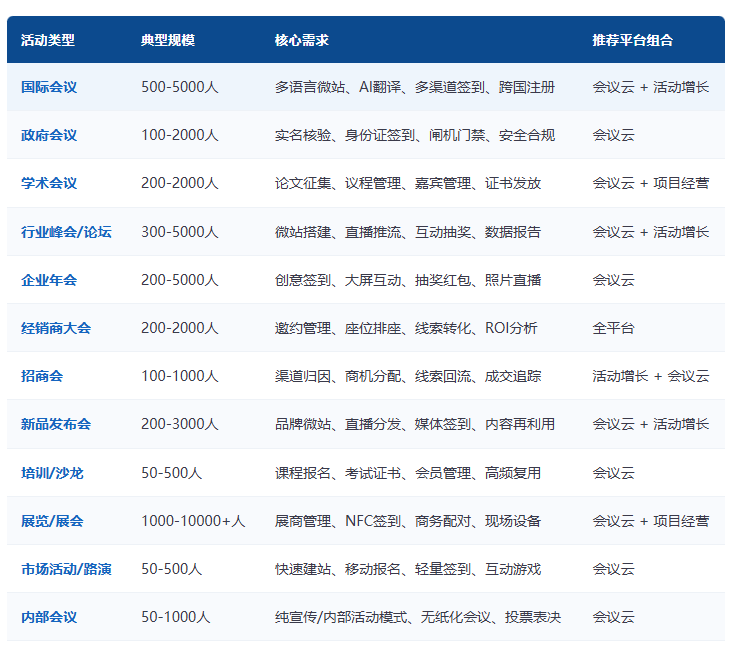Image resolution: width=747 pixels, height=651 pixels.
Task: Click the 50-1000人 scale cell
Action: pyautogui.click(x=175, y=617)
